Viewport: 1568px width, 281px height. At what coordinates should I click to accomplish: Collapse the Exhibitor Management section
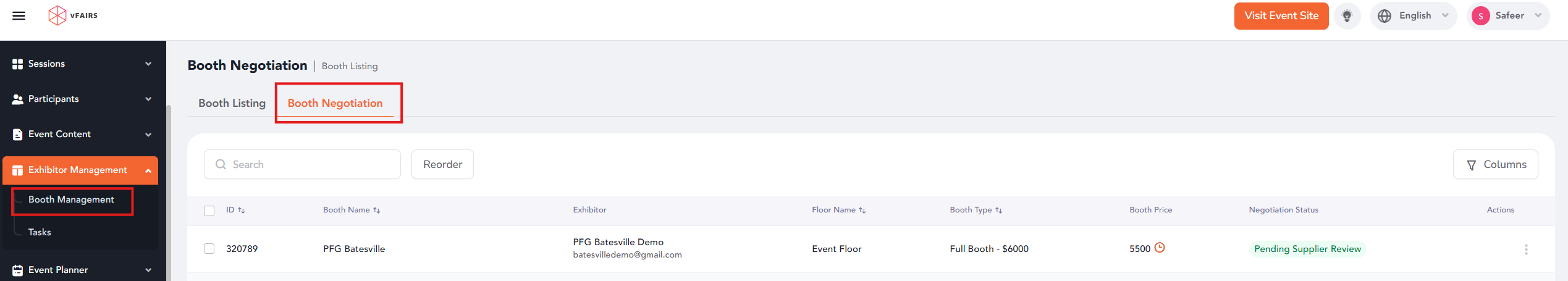pyautogui.click(x=80, y=170)
